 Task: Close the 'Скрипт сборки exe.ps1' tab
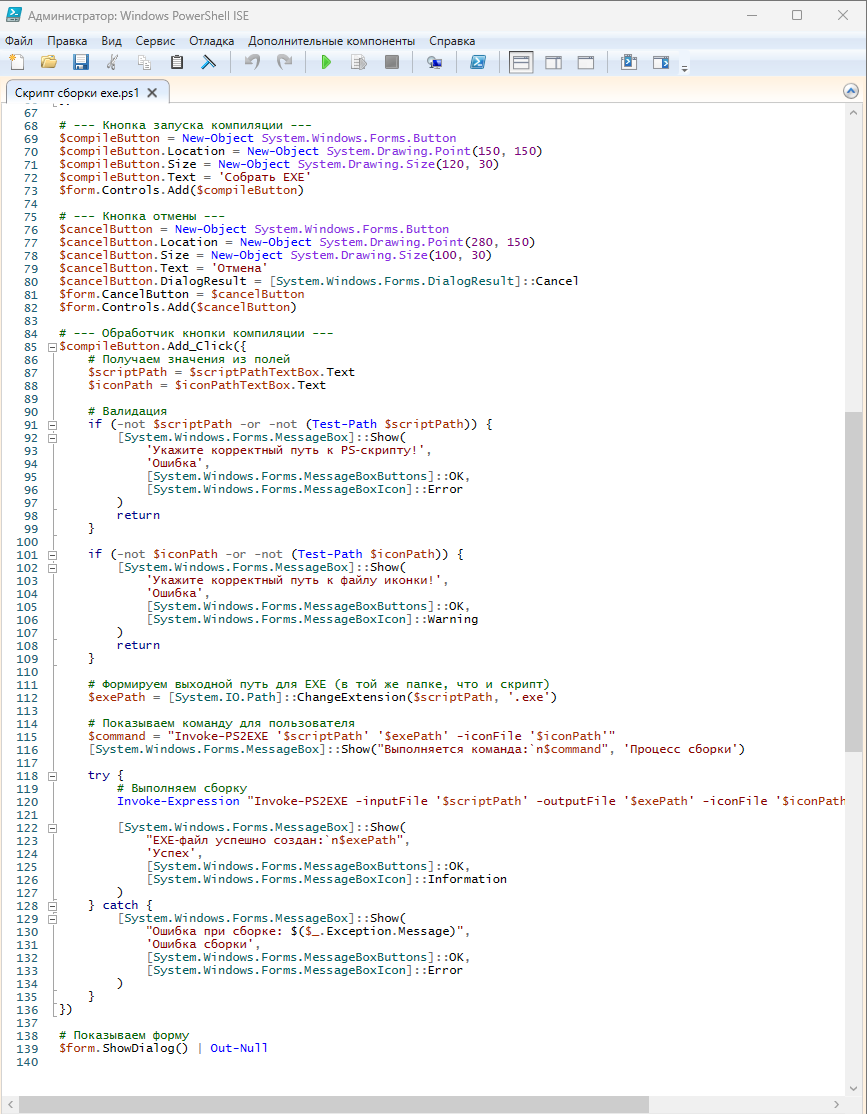click(152, 93)
